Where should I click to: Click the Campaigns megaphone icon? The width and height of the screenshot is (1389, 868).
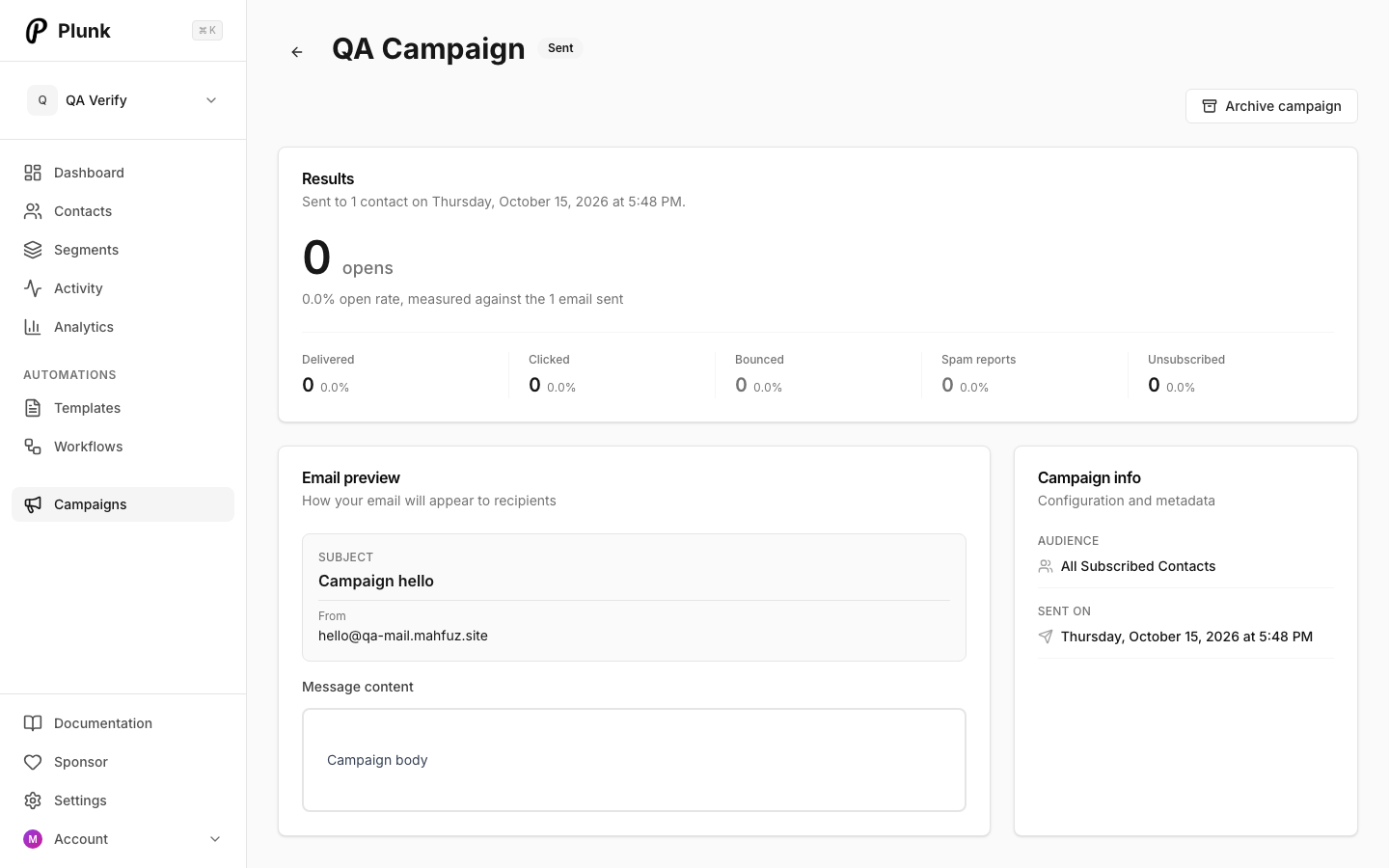click(x=33, y=504)
